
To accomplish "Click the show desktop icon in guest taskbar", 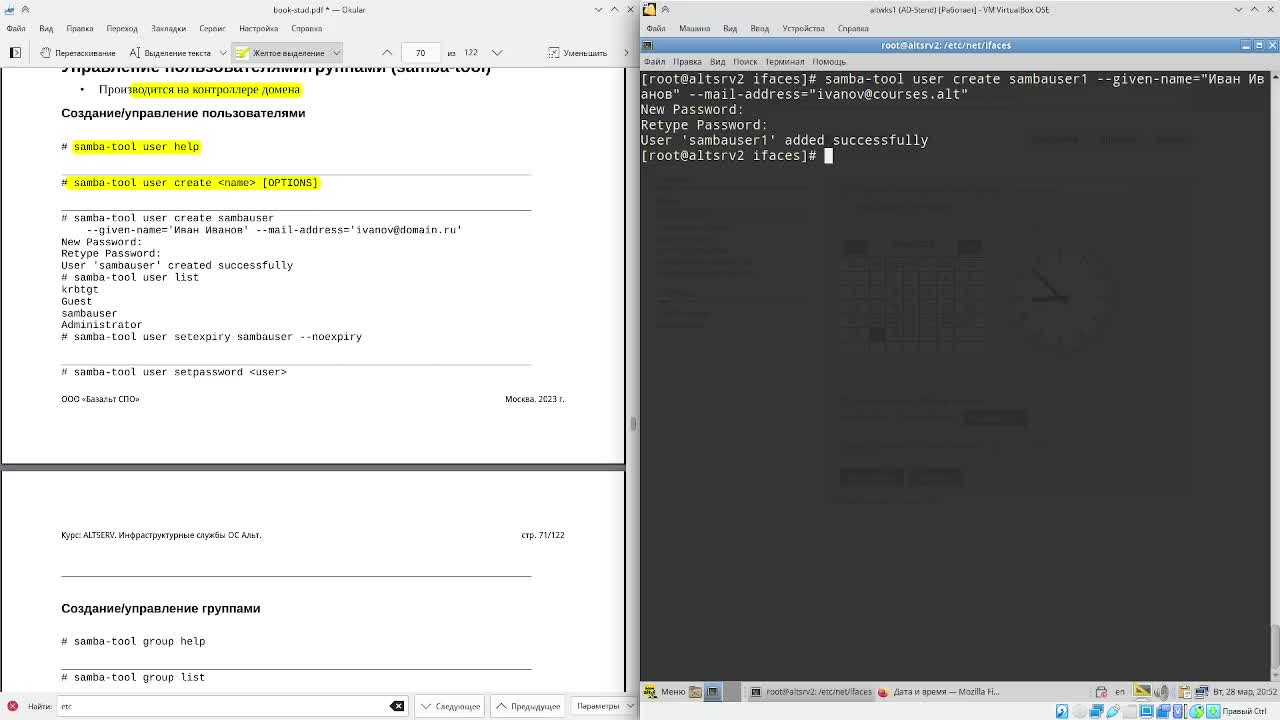I will 713,691.
